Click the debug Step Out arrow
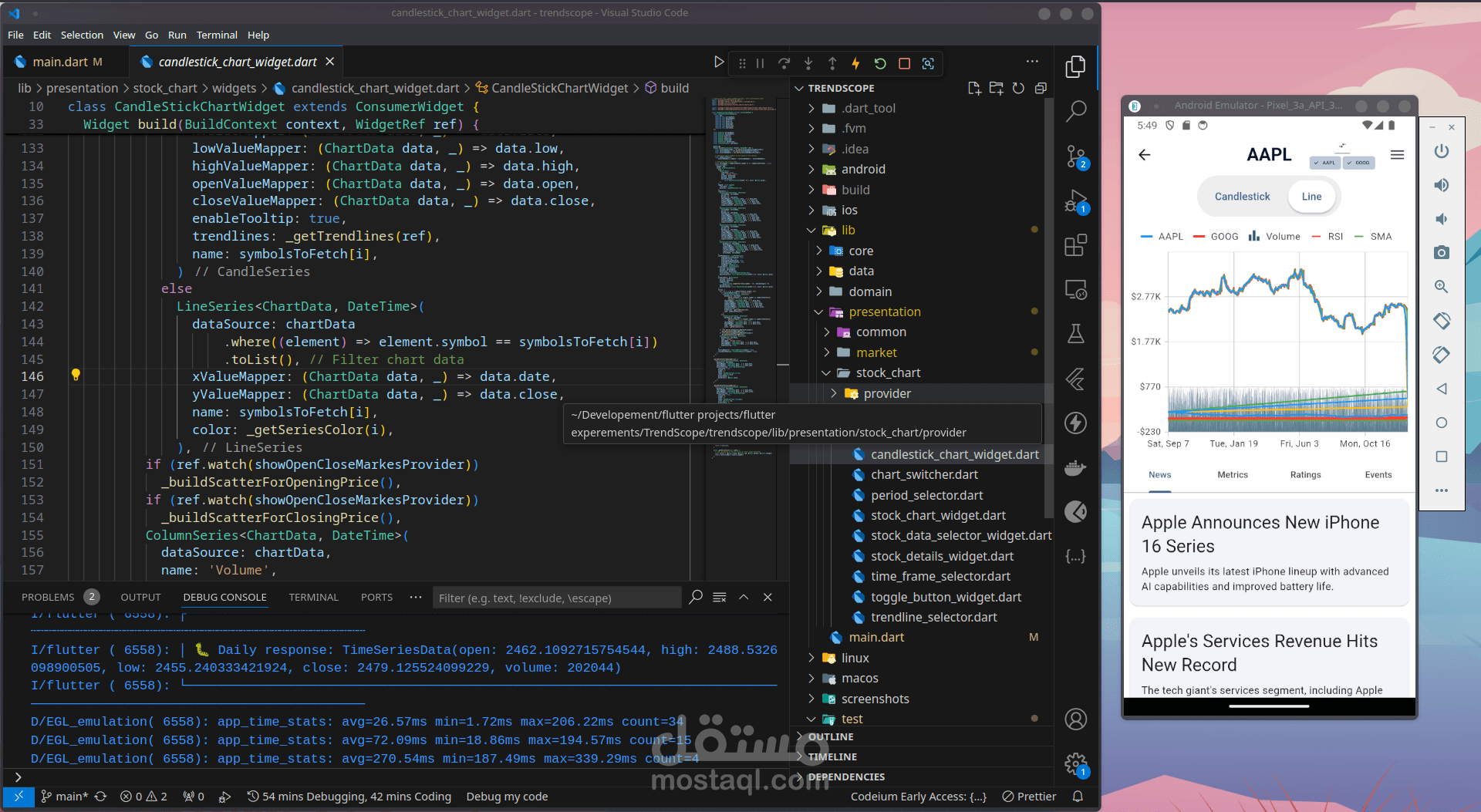This screenshot has width=1481, height=812. 832,63
